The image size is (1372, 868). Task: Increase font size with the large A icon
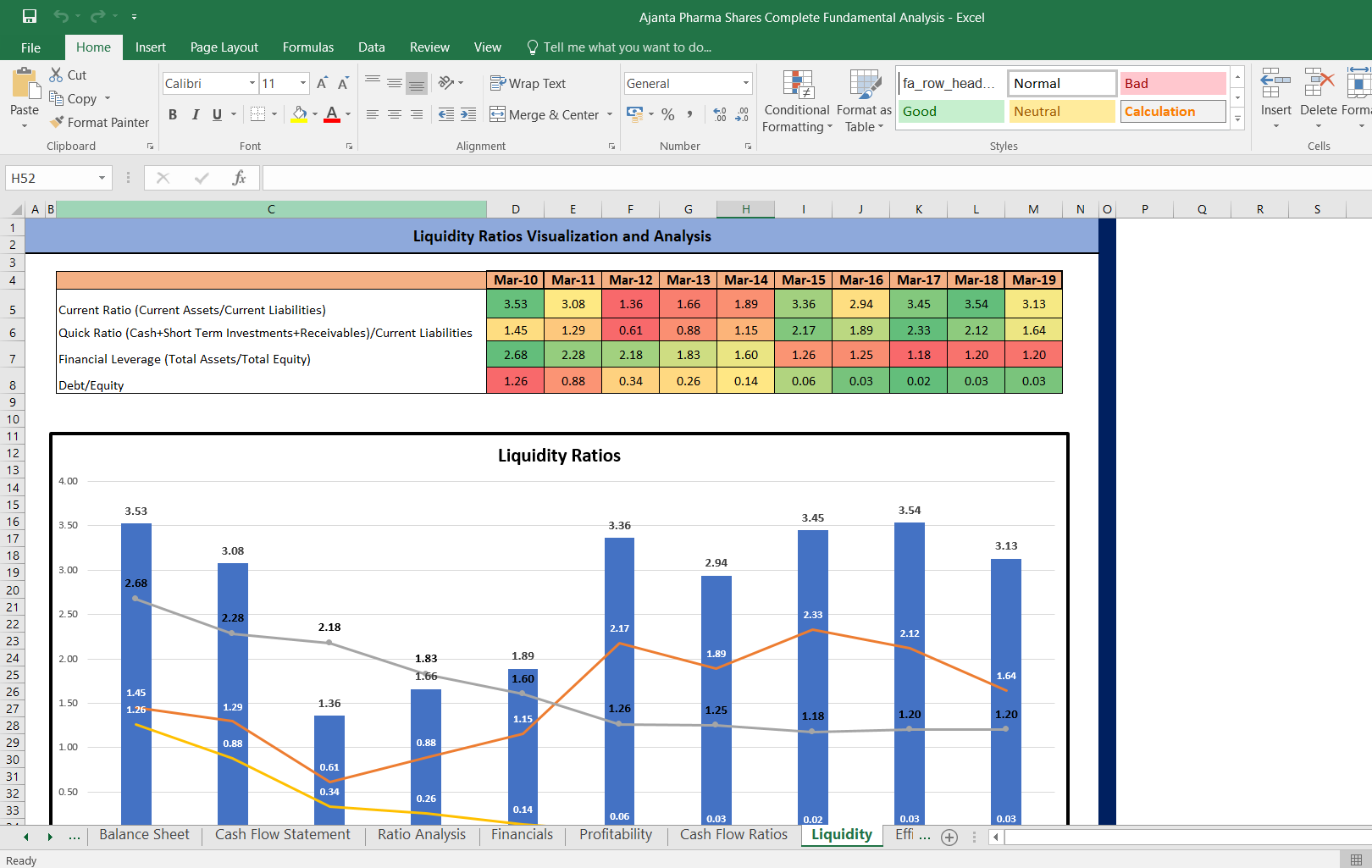click(x=322, y=83)
